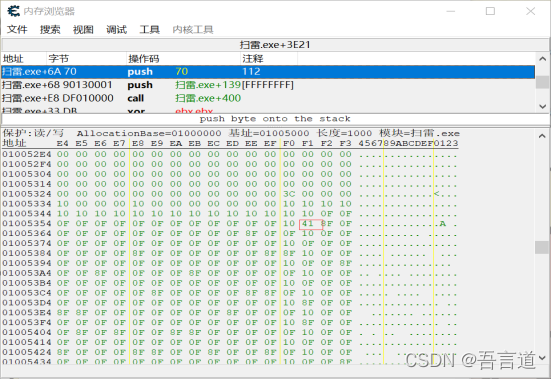
Task: Click the Cheat Engine logo icon in title bar
Action: point(13,11)
